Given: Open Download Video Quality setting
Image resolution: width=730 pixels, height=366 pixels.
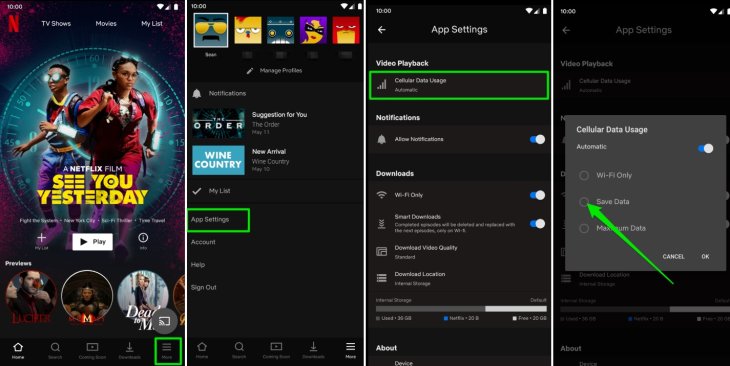Looking at the screenshot, I should [459, 252].
